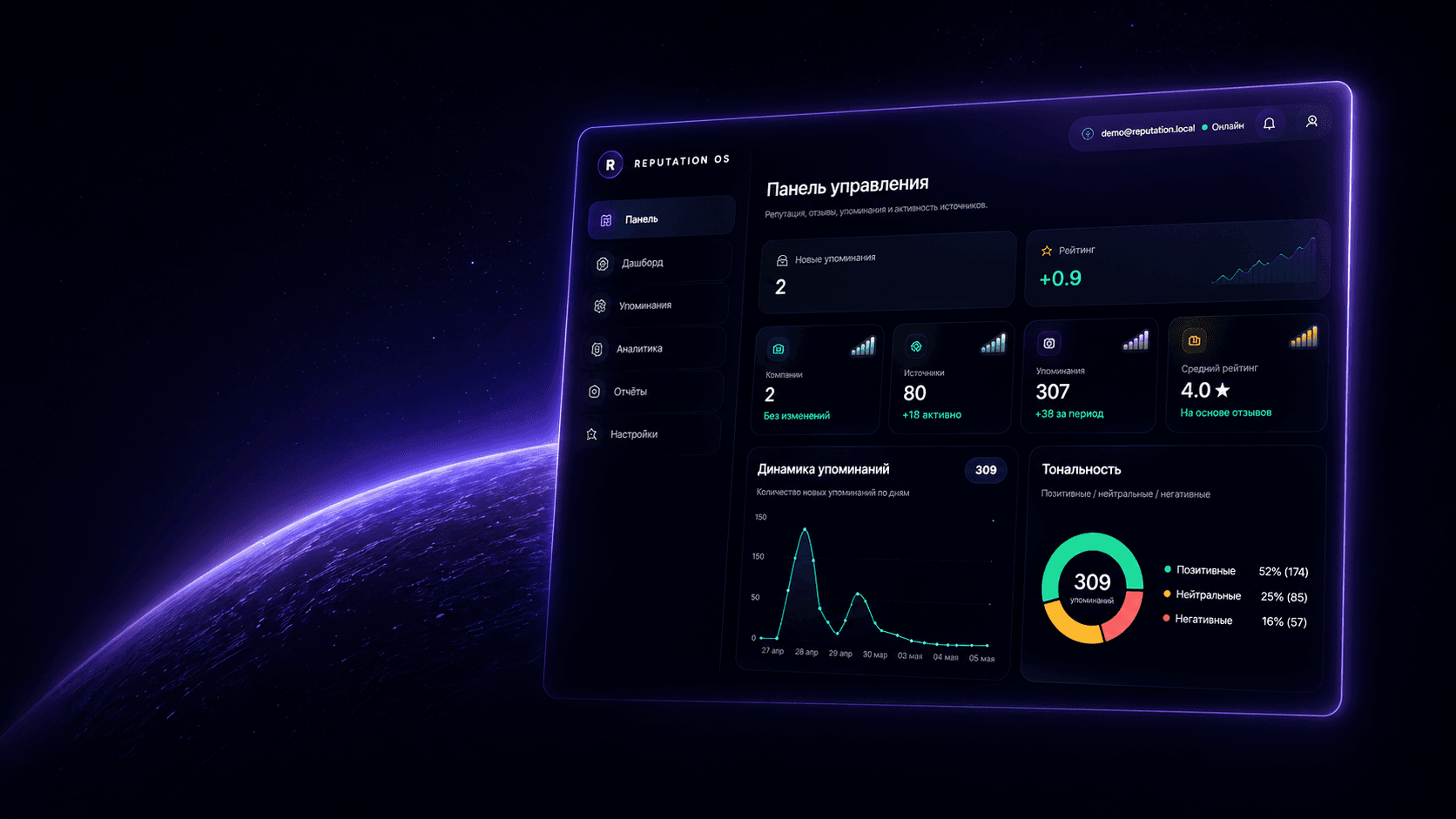Screen dimensions: 1456x819
Task: Open the Дашборд menu item
Action: point(660,262)
